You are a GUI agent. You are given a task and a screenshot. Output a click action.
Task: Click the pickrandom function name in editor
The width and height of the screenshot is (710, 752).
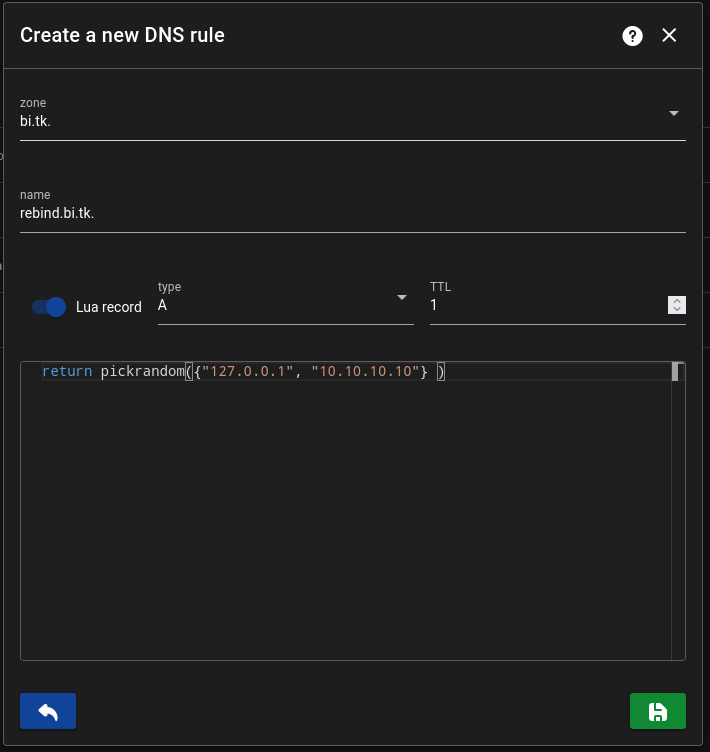(142, 371)
